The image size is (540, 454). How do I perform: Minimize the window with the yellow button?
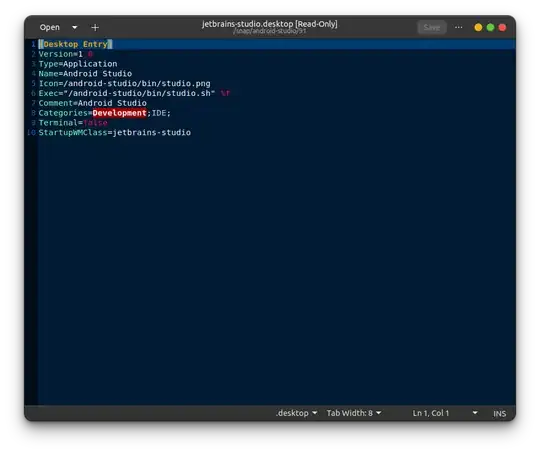(478, 28)
